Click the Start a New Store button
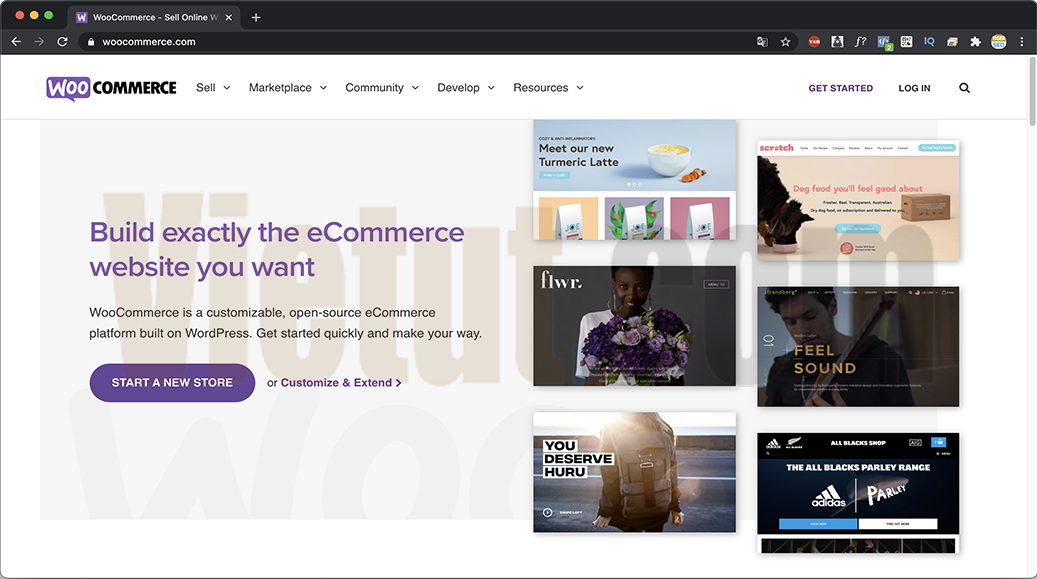The height and width of the screenshot is (579, 1037). pos(172,383)
